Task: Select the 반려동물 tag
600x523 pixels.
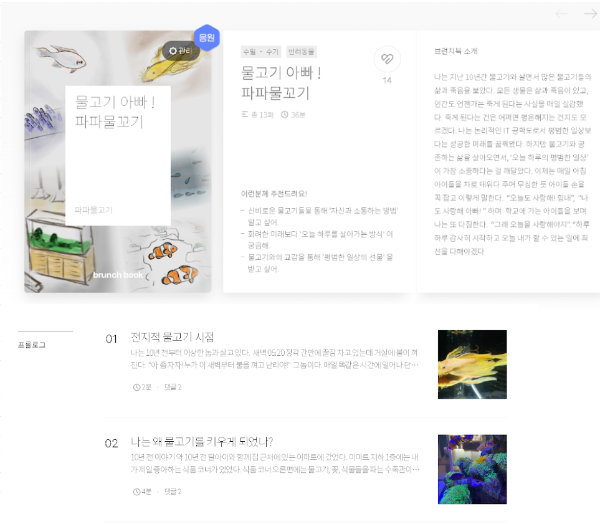Action: pos(301,52)
